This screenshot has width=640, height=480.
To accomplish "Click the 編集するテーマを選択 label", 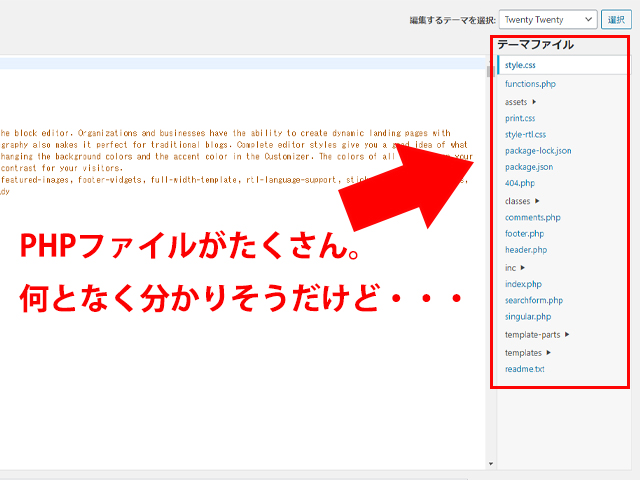I will click(x=453, y=20).
